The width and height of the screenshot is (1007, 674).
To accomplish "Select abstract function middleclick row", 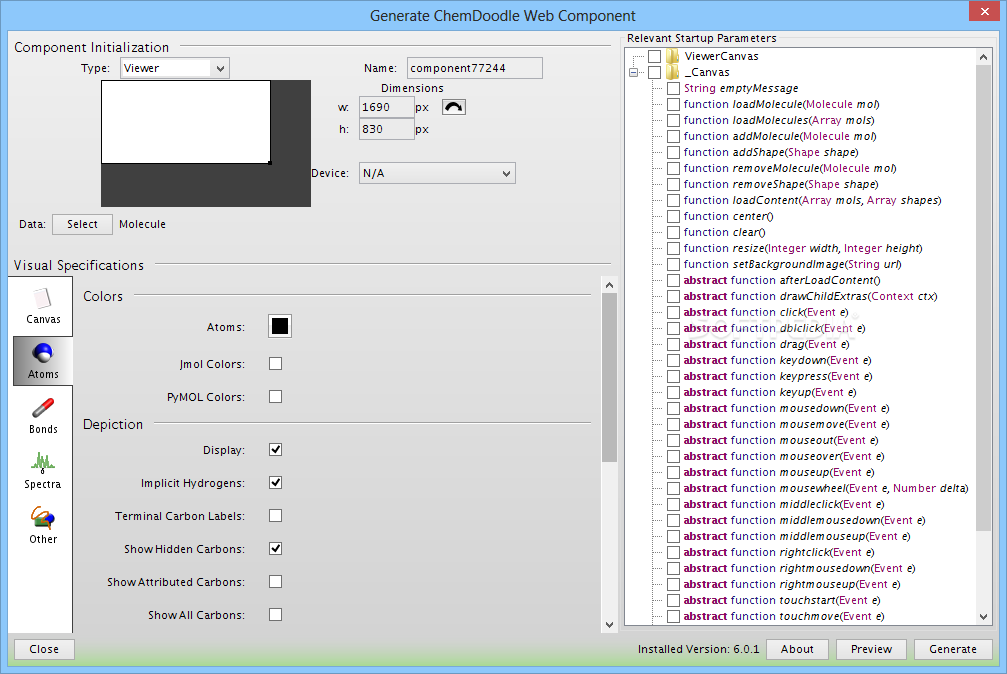I will [x=784, y=504].
